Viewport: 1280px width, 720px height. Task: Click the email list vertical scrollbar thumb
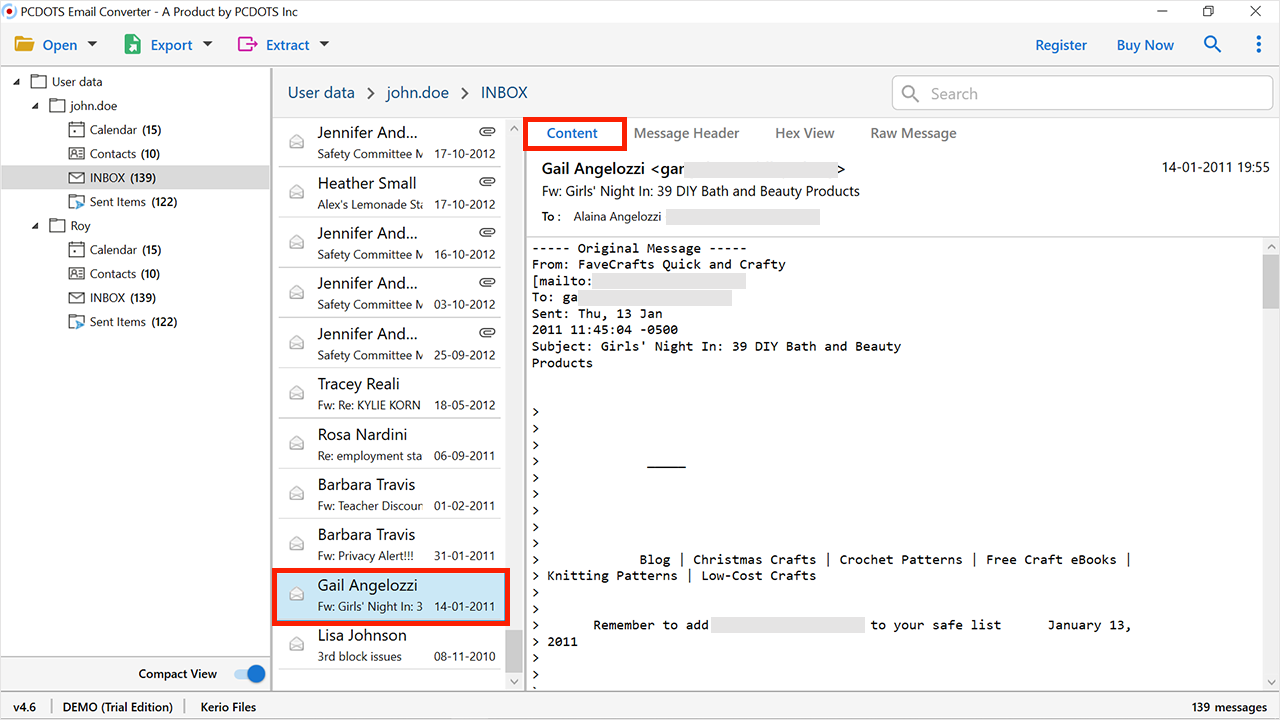(514, 651)
